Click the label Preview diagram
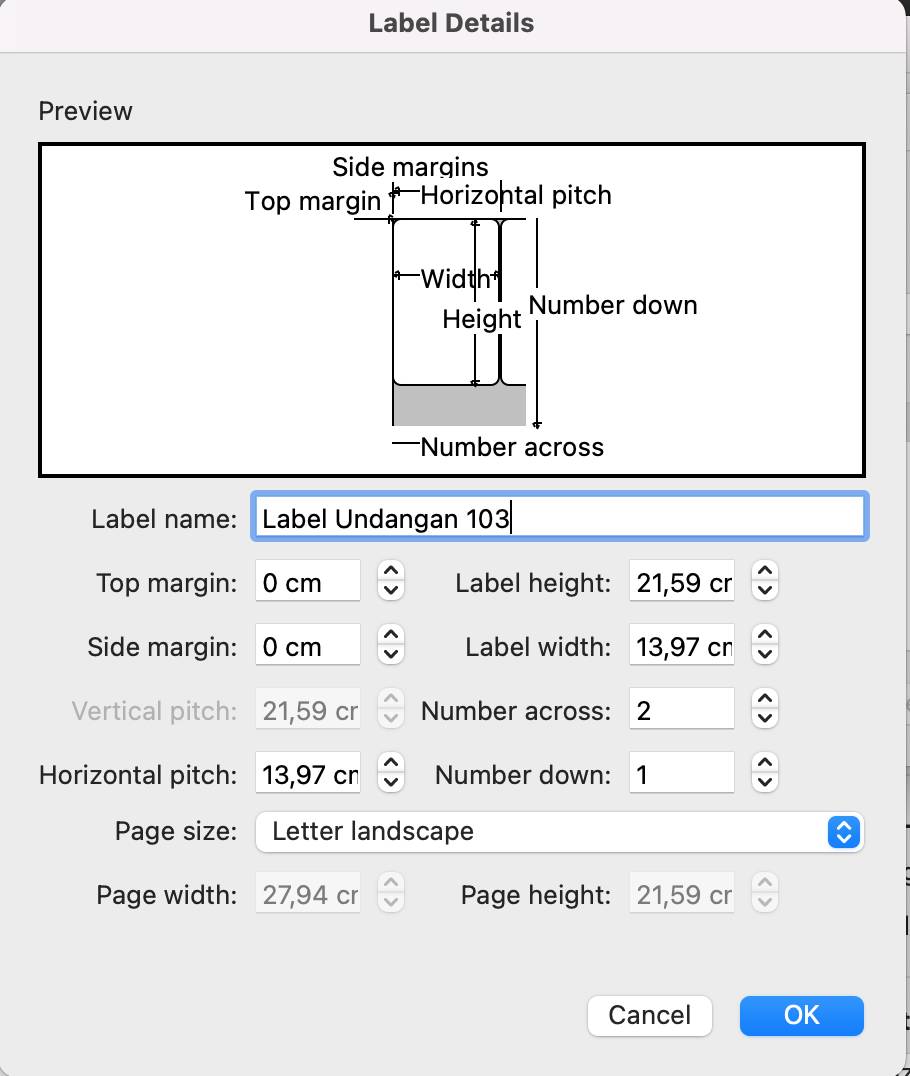Viewport: 910px width, 1076px height. click(452, 309)
